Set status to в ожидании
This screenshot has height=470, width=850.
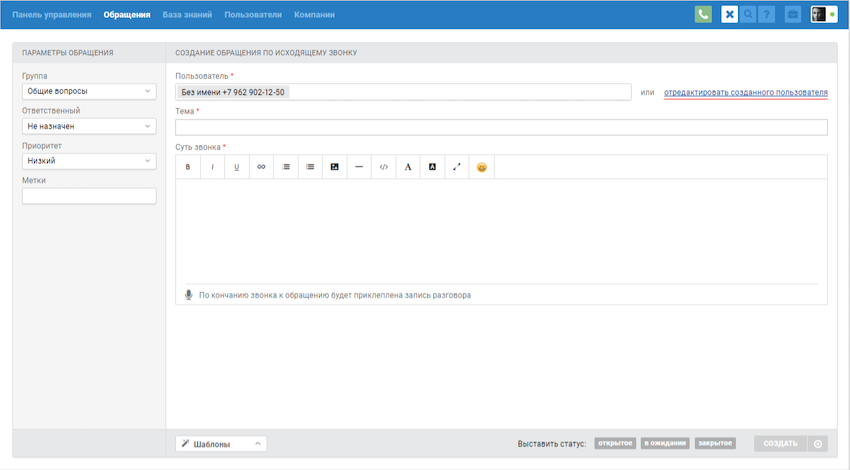coord(665,443)
